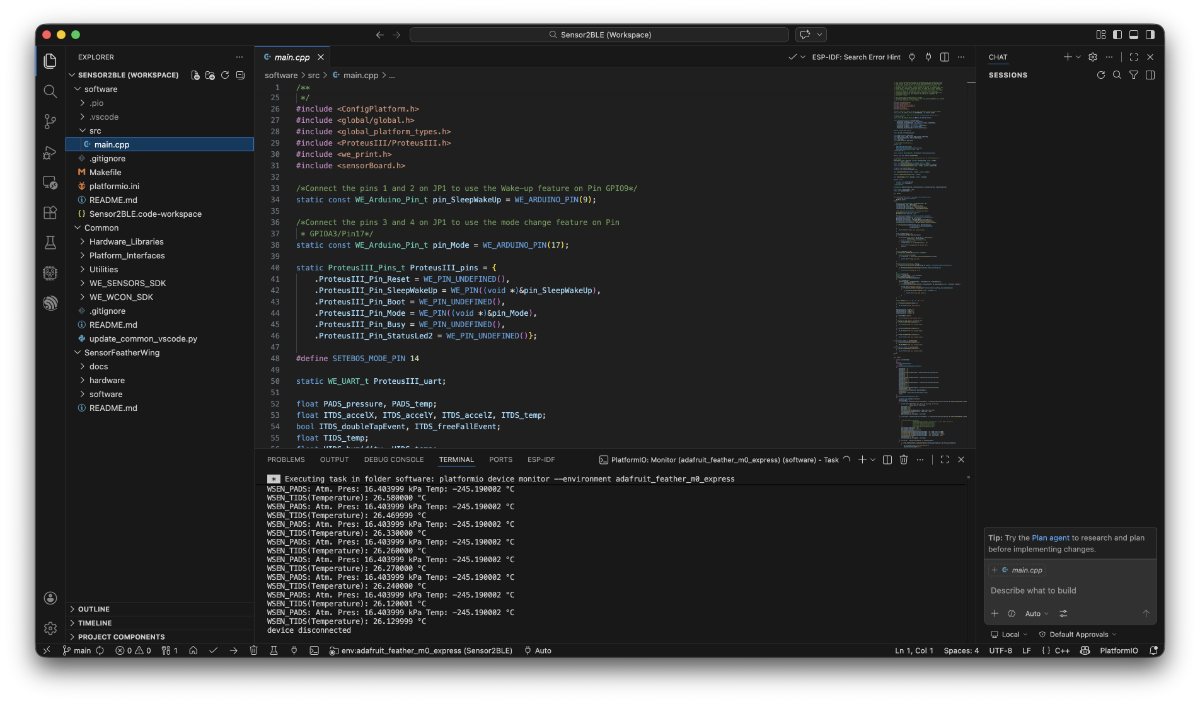Switch to the Problems panel tab

pyautogui.click(x=286, y=460)
